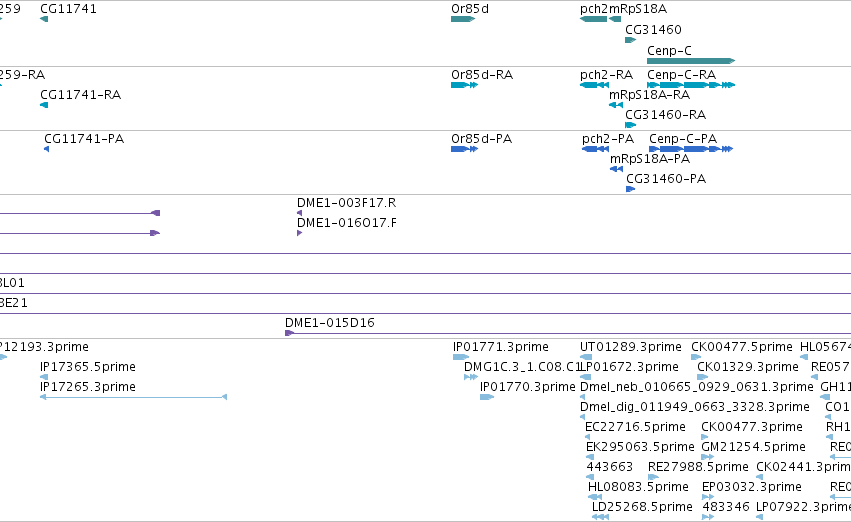
Task: Select the Cenp-C-RA exon glyph
Action: (691, 85)
